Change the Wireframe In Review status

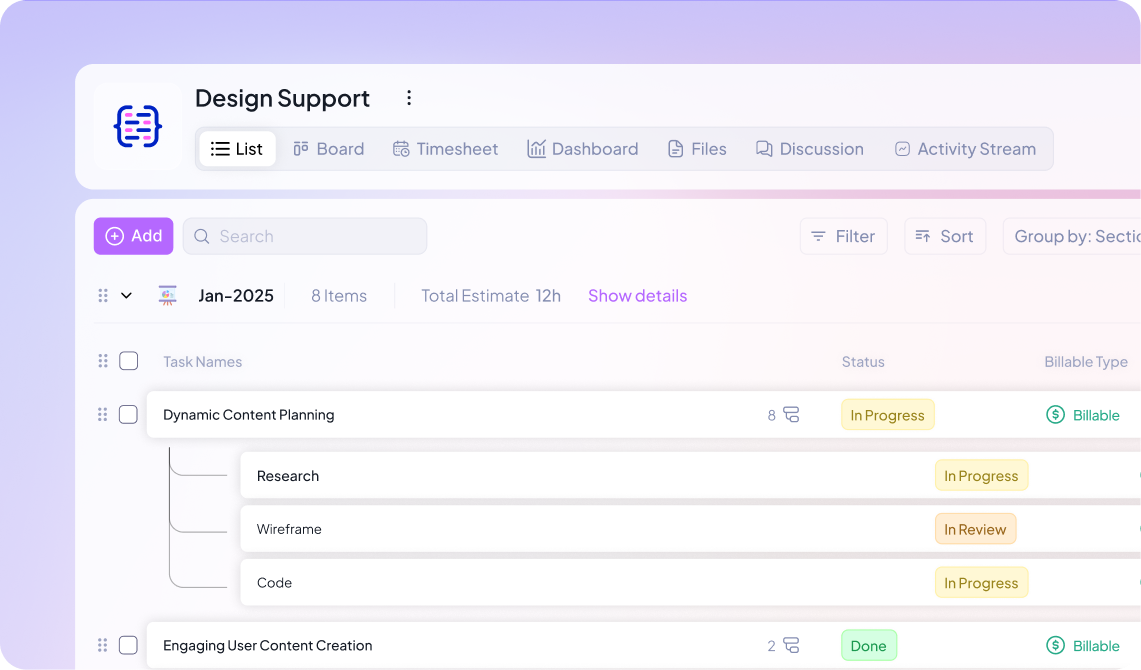pos(976,530)
